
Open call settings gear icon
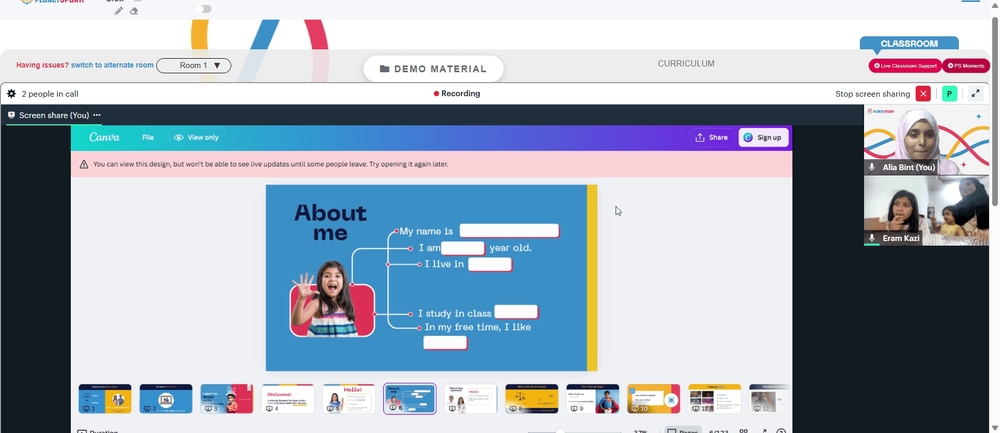(11, 94)
